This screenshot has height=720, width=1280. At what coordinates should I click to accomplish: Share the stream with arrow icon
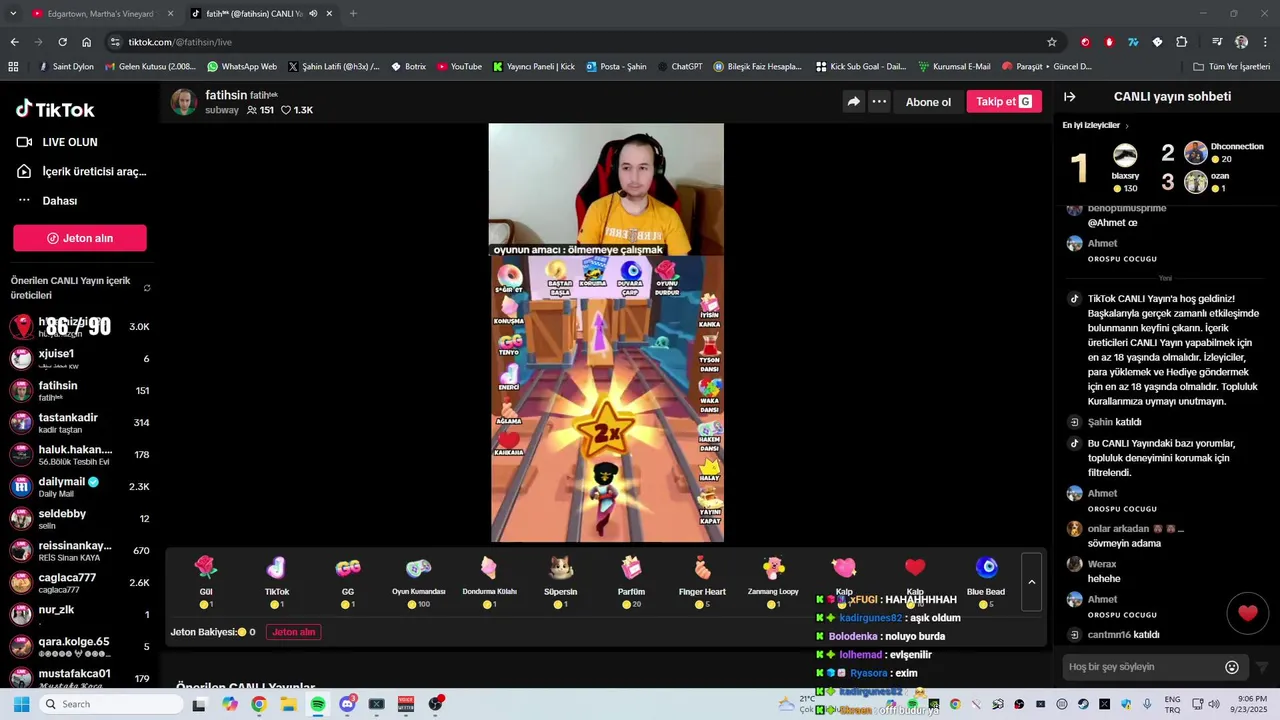coord(853,101)
